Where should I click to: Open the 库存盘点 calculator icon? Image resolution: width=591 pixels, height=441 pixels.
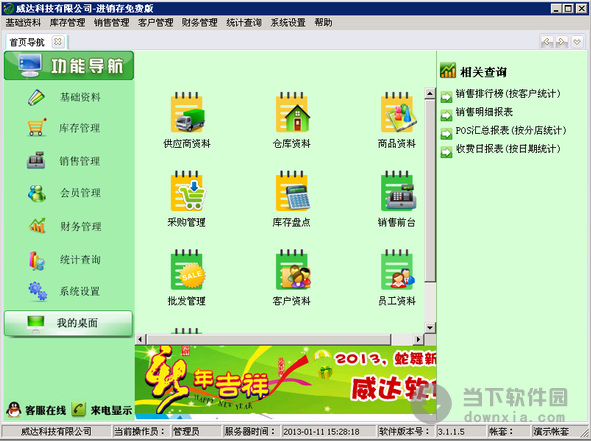[292, 191]
